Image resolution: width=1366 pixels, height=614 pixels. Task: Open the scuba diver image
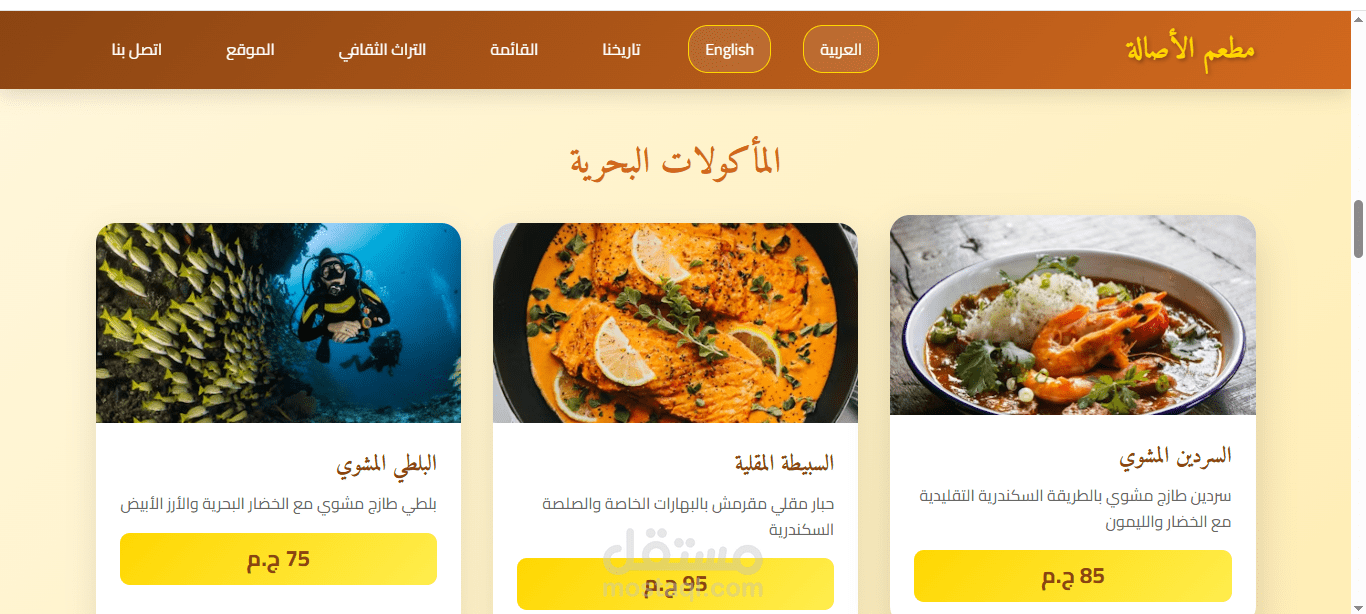tap(278, 323)
